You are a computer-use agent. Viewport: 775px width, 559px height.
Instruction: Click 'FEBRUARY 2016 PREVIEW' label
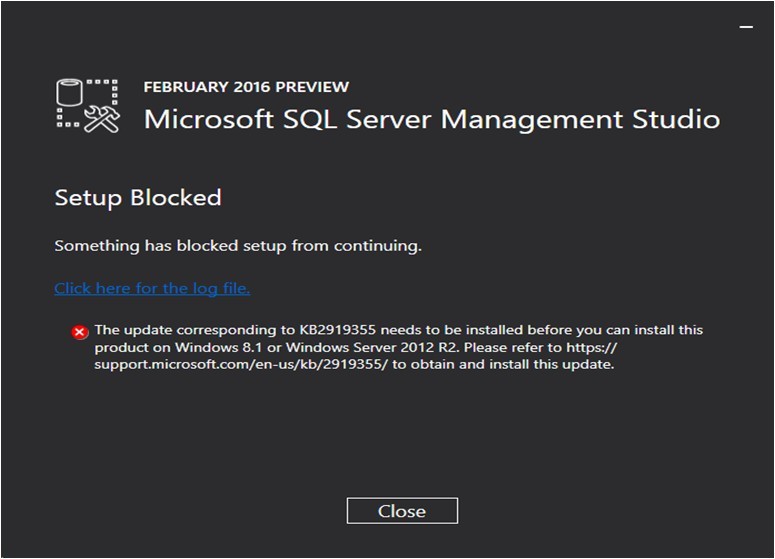click(x=246, y=87)
